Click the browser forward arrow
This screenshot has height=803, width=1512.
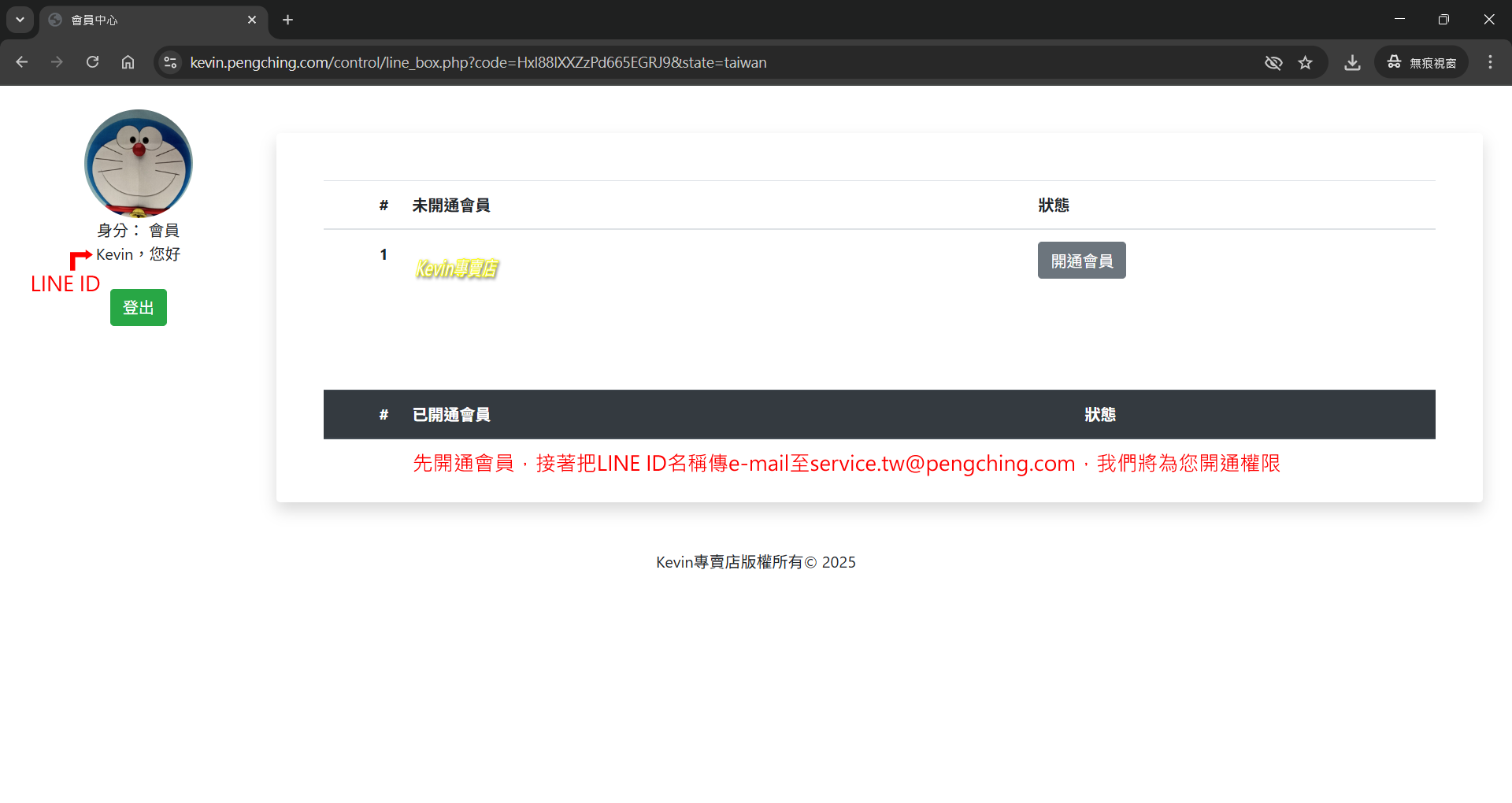pyautogui.click(x=57, y=62)
